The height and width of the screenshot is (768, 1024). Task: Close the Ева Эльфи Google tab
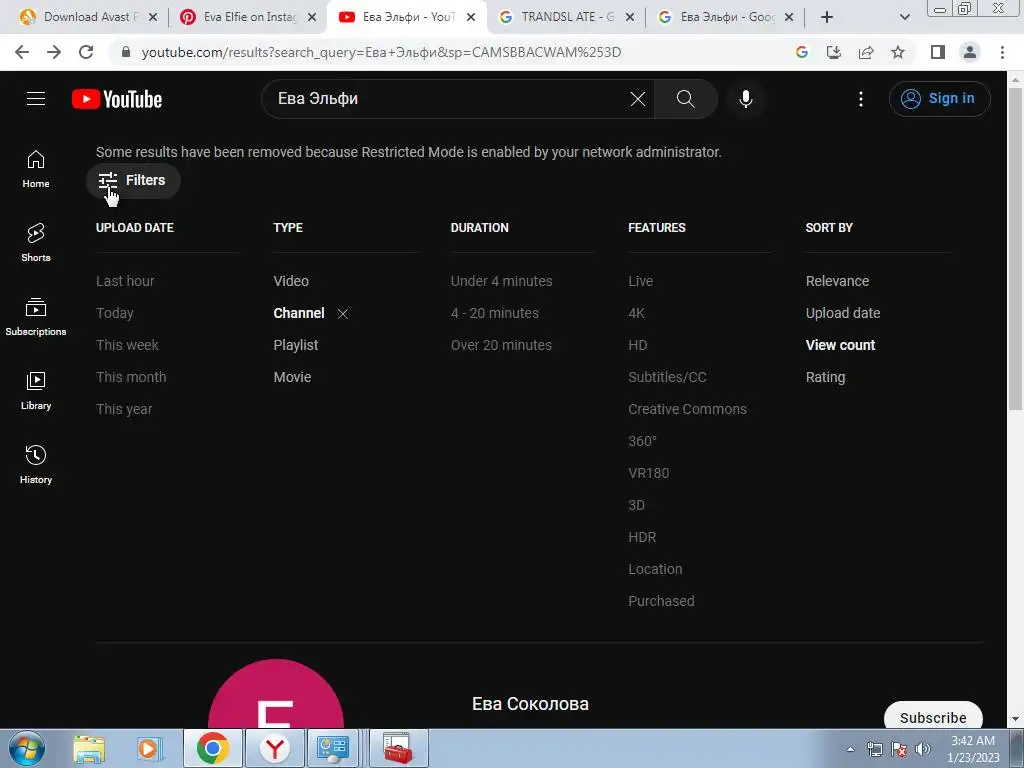click(789, 17)
